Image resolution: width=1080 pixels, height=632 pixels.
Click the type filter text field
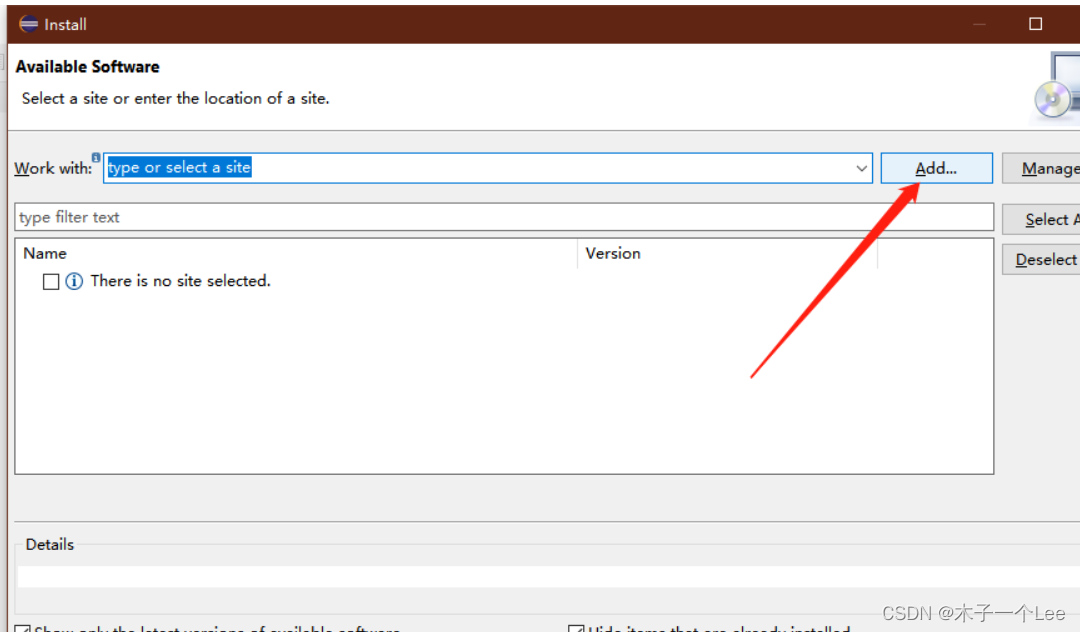[x=503, y=217]
